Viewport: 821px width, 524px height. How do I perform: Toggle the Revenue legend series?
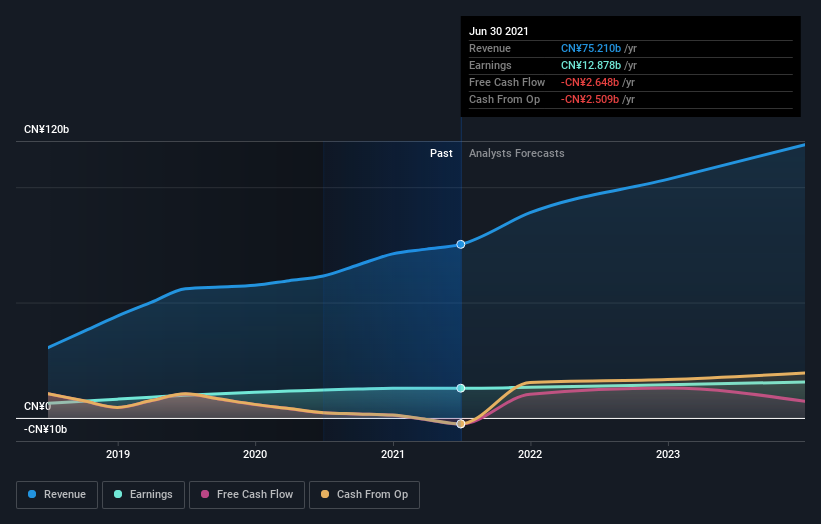[57, 495]
